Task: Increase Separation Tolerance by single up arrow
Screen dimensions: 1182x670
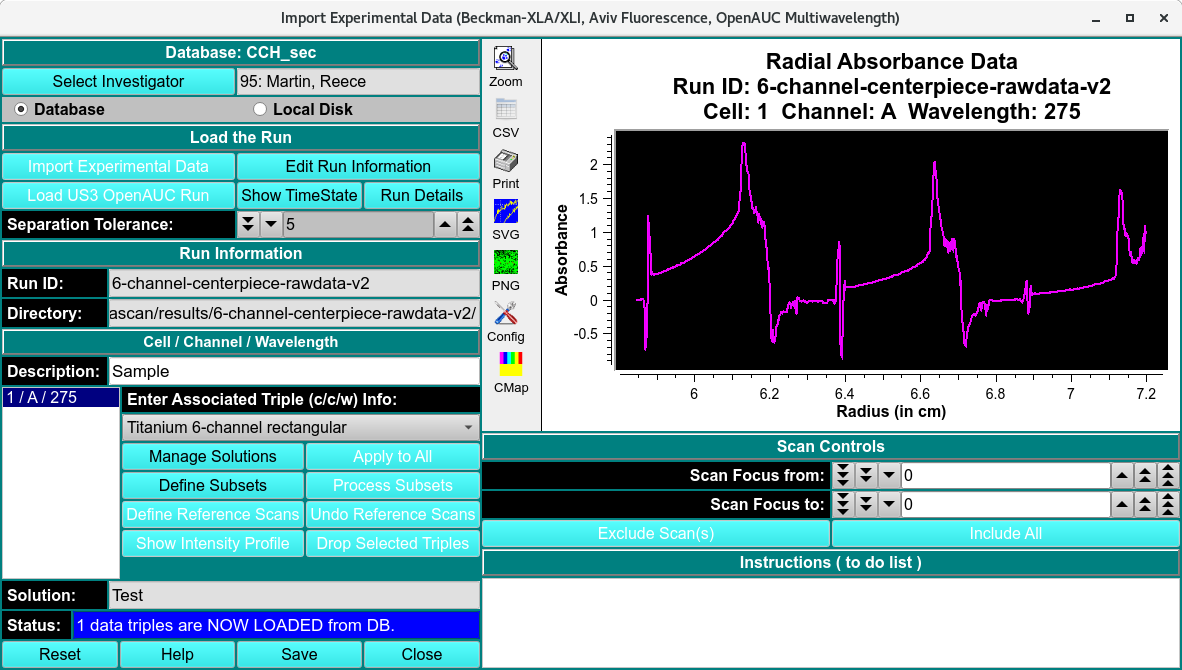Action: click(x=446, y=224)
